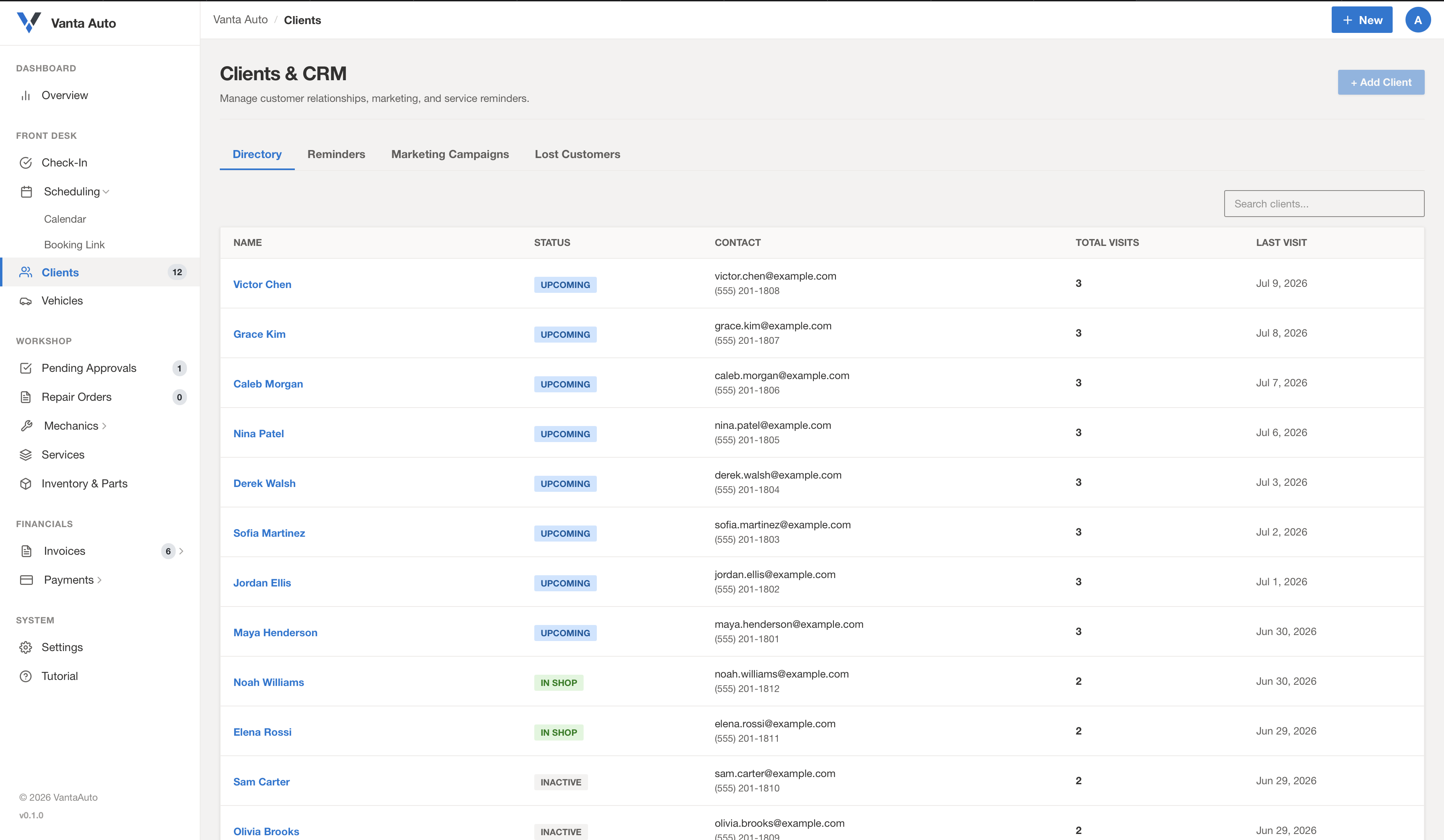Click the Jul 7, 2026 last visit date
1444x840 pixels.
(1281, 383)
